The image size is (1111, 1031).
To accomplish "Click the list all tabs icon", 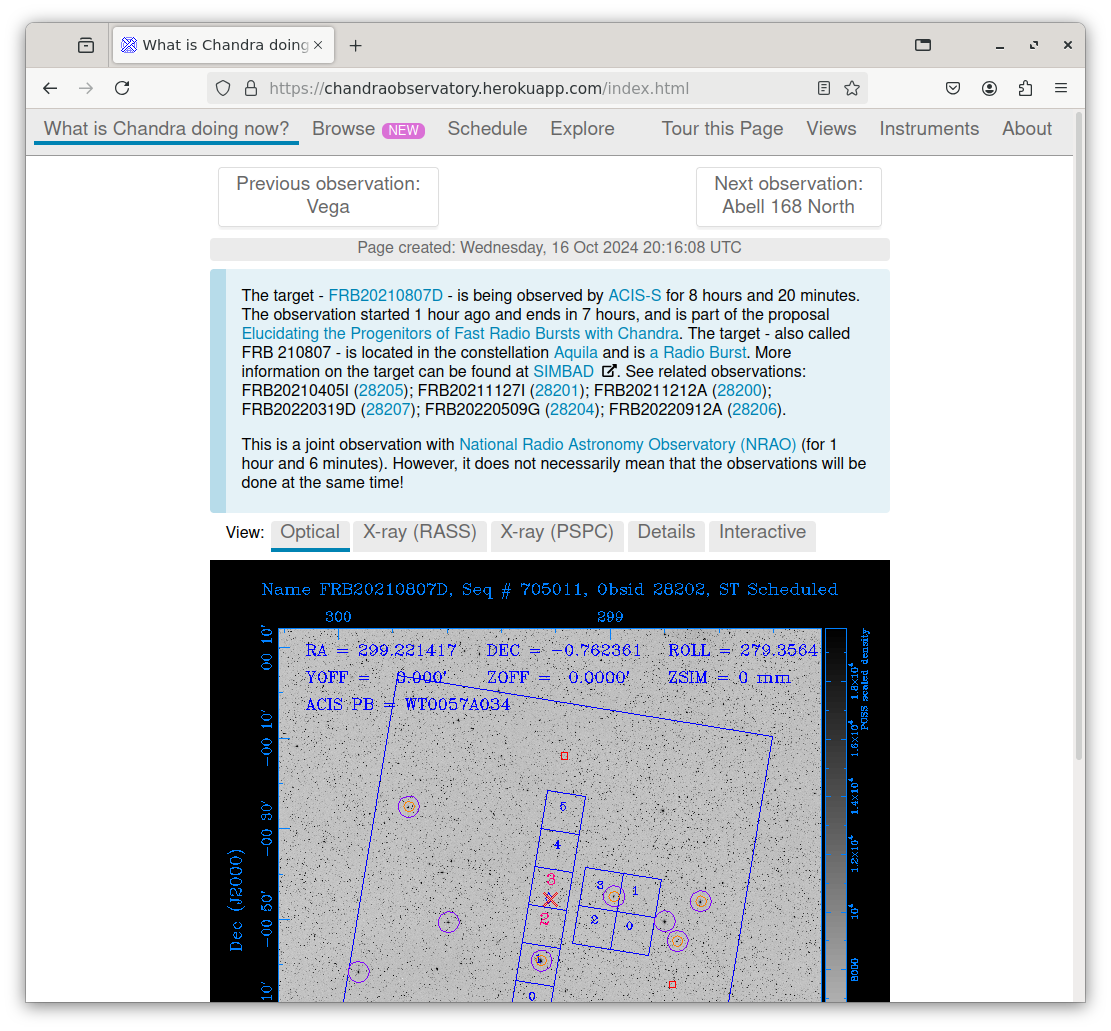I will coord(923,45).
